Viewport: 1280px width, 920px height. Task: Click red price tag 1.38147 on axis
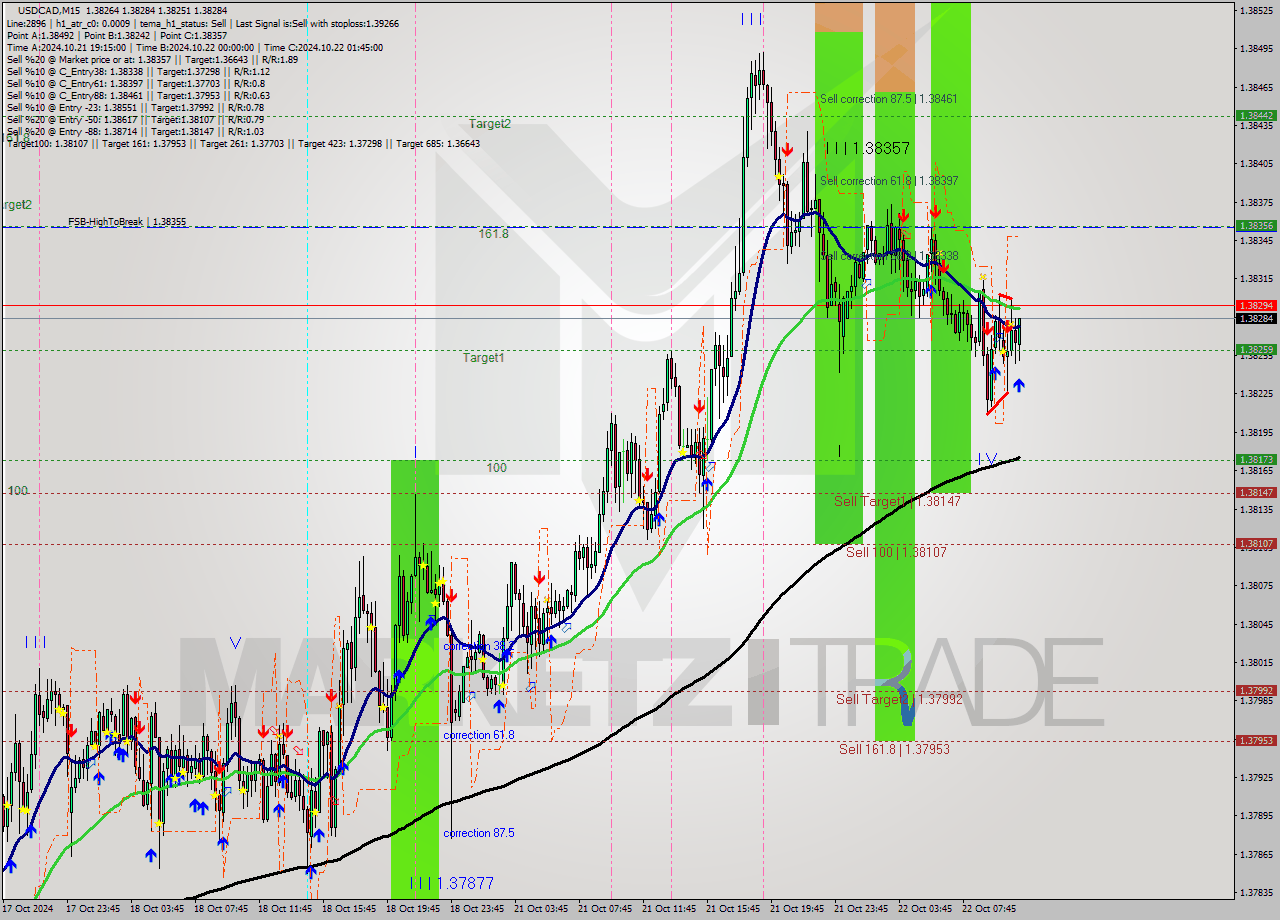[1256, 493]
